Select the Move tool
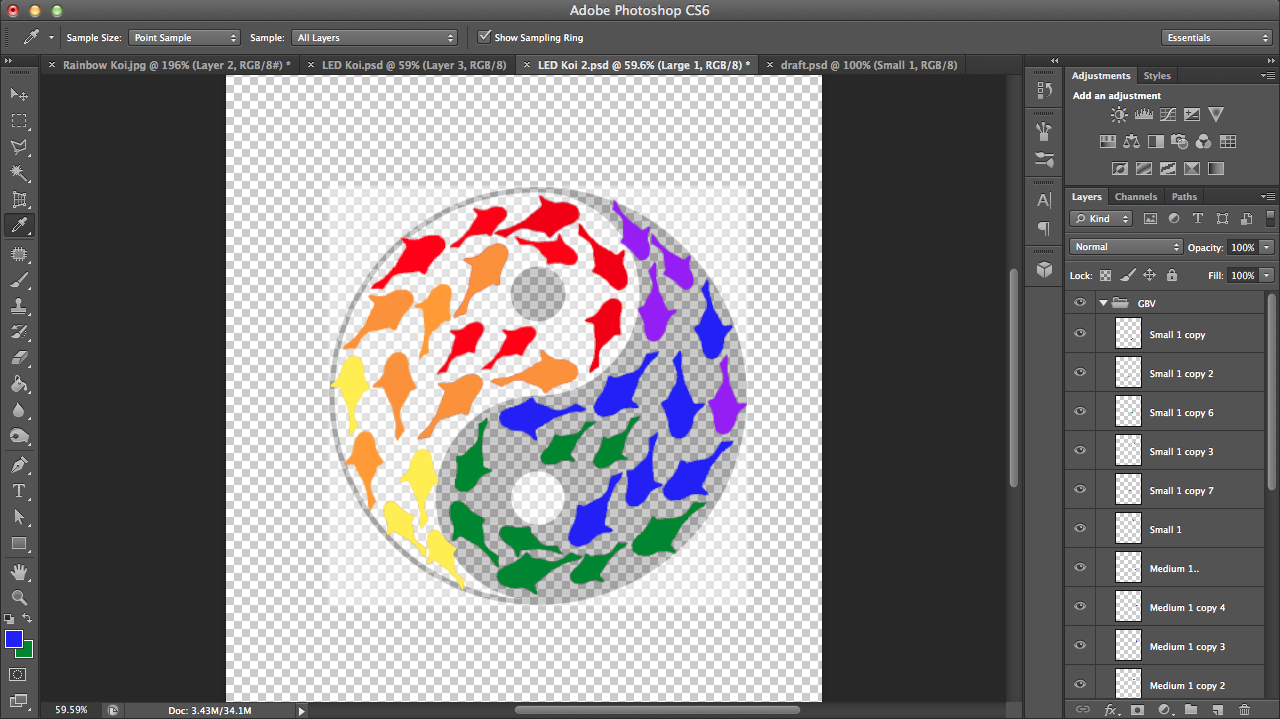The image size is (1280, 719). coord(18,94)
